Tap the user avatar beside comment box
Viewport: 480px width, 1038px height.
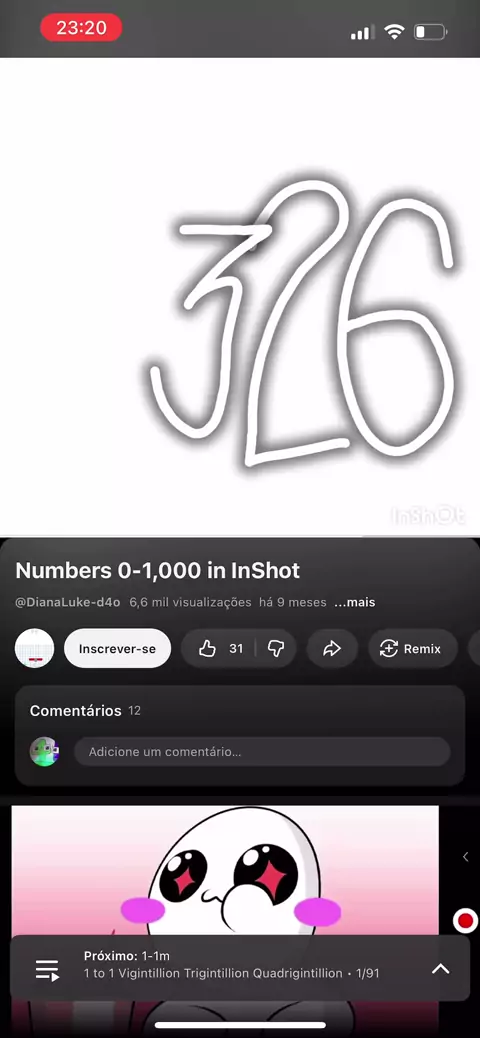[44, 751]
